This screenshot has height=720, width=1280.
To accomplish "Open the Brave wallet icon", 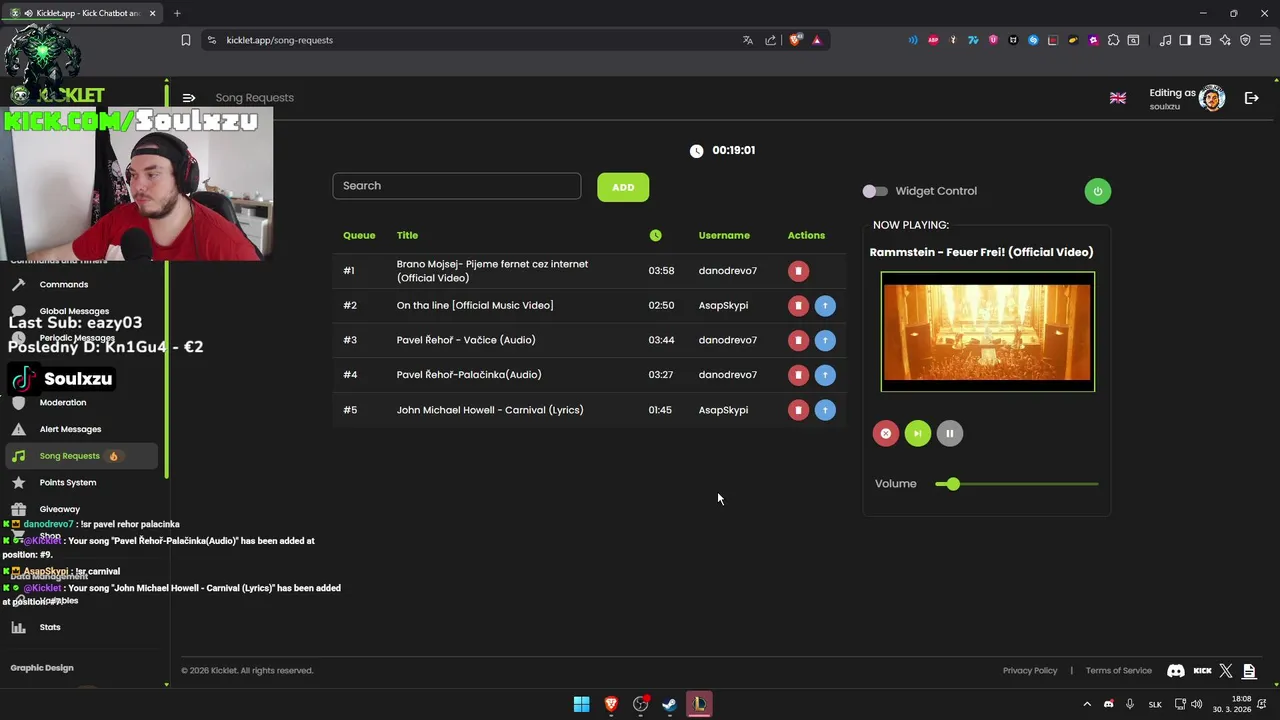I will point(1205,40).
